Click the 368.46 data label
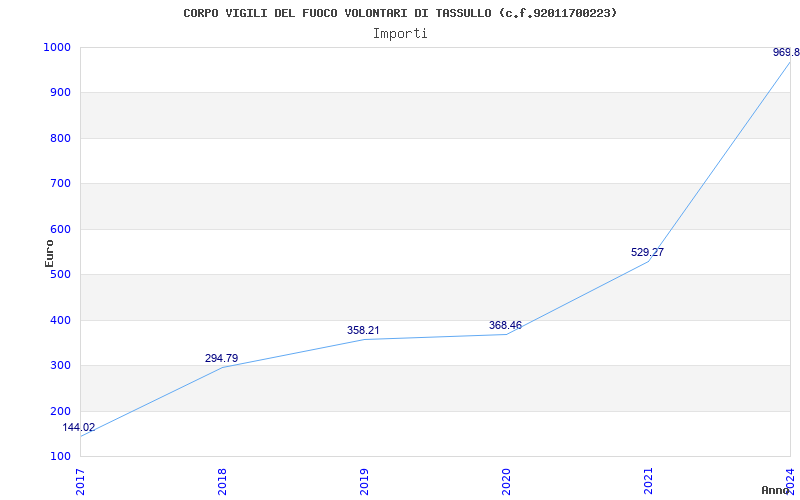The width and height of the screenshot is (800, 500). tap(505, 325)
